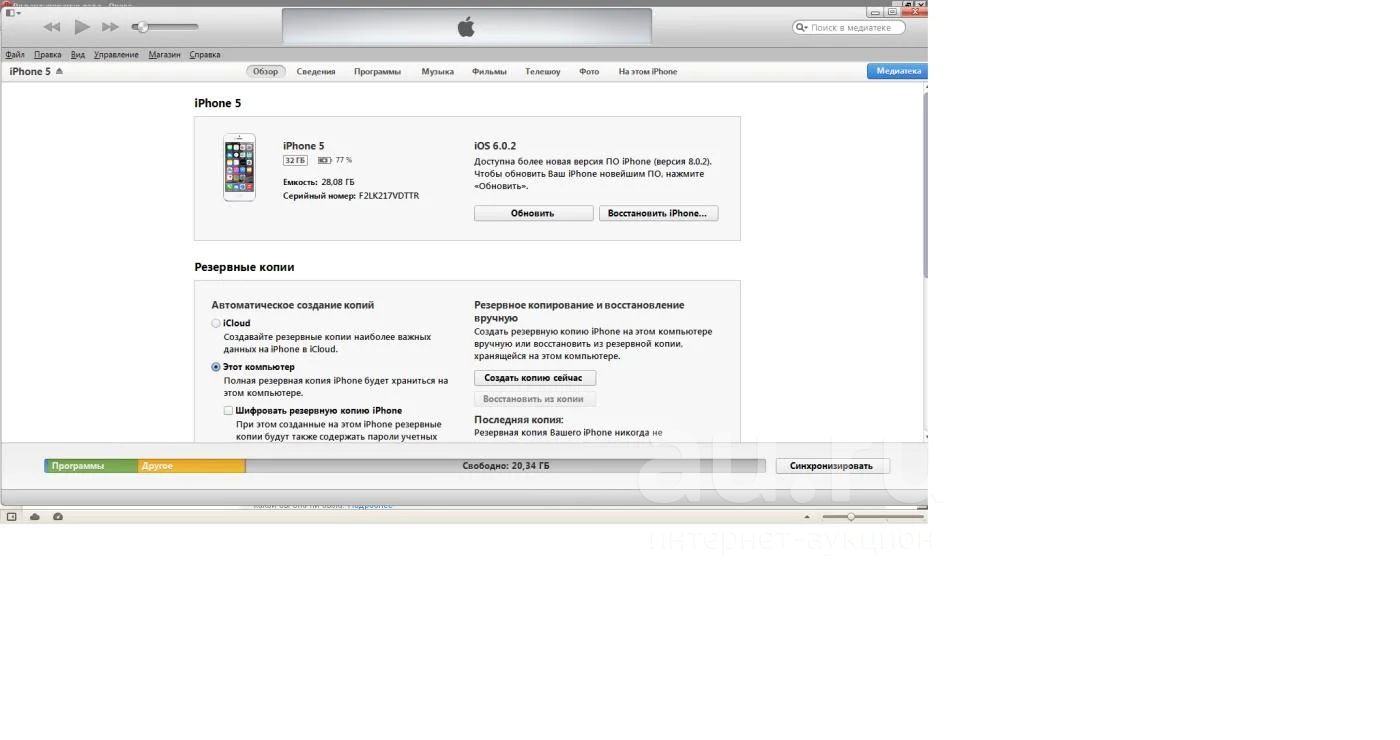Click the Резервные копии section heading

coord(244,267)
